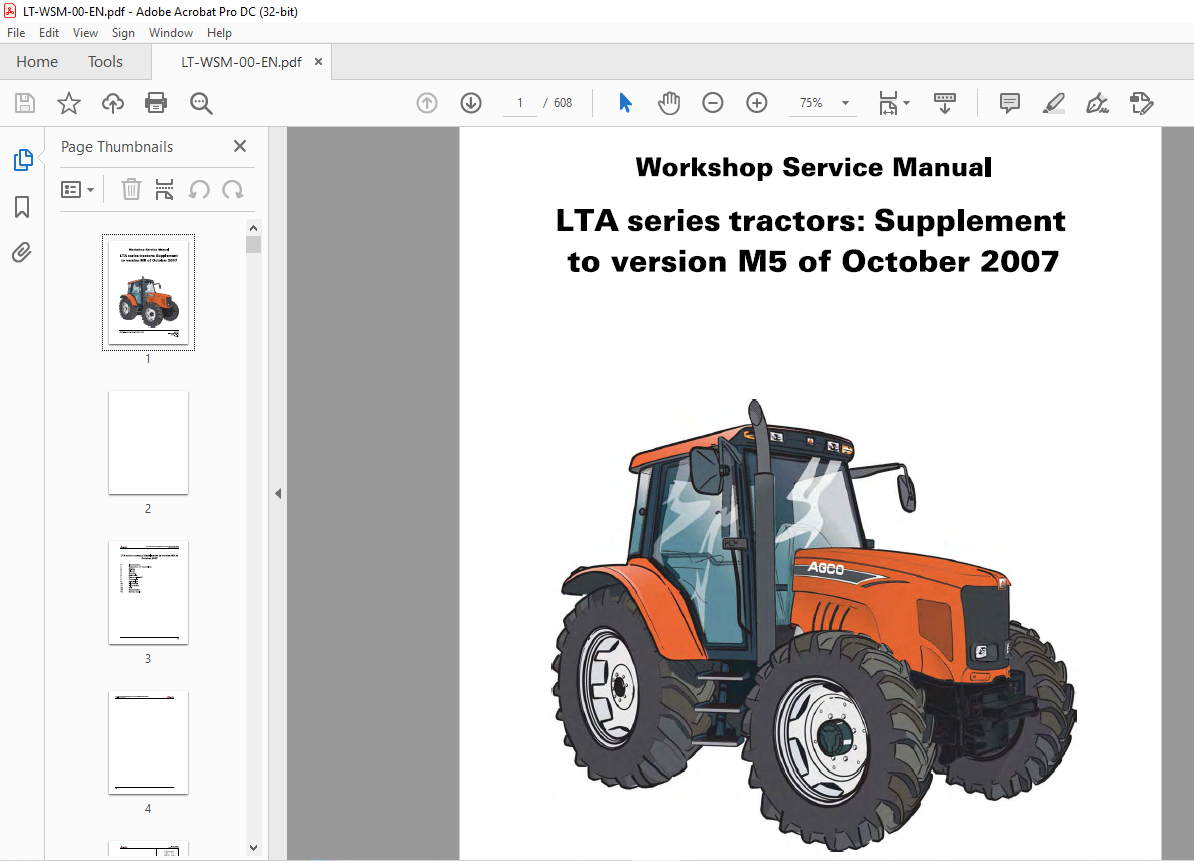
Task: Open the zoom level dropdown
Action: pos(845,103)
